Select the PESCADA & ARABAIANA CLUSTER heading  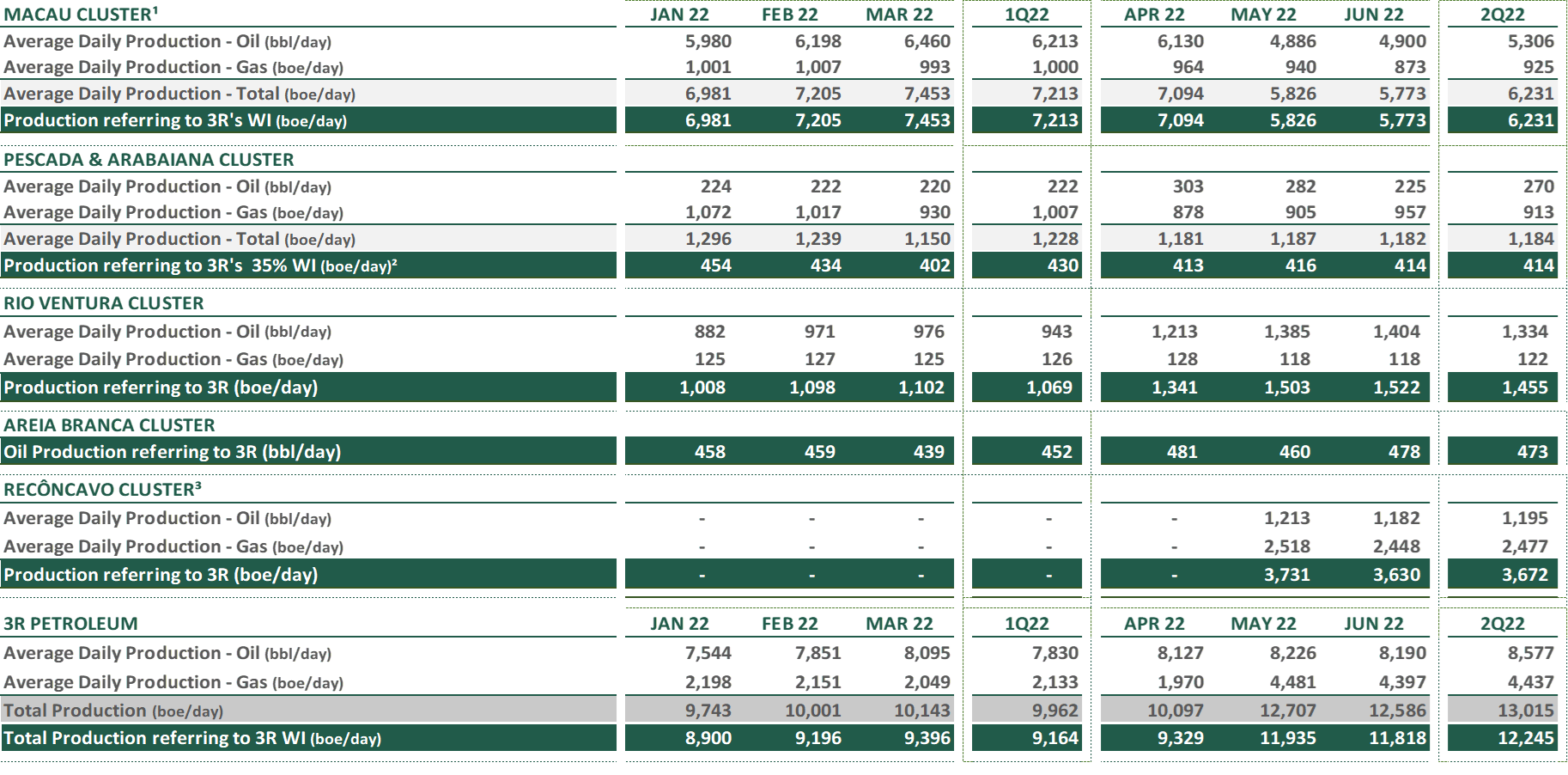tap(149, 160)
